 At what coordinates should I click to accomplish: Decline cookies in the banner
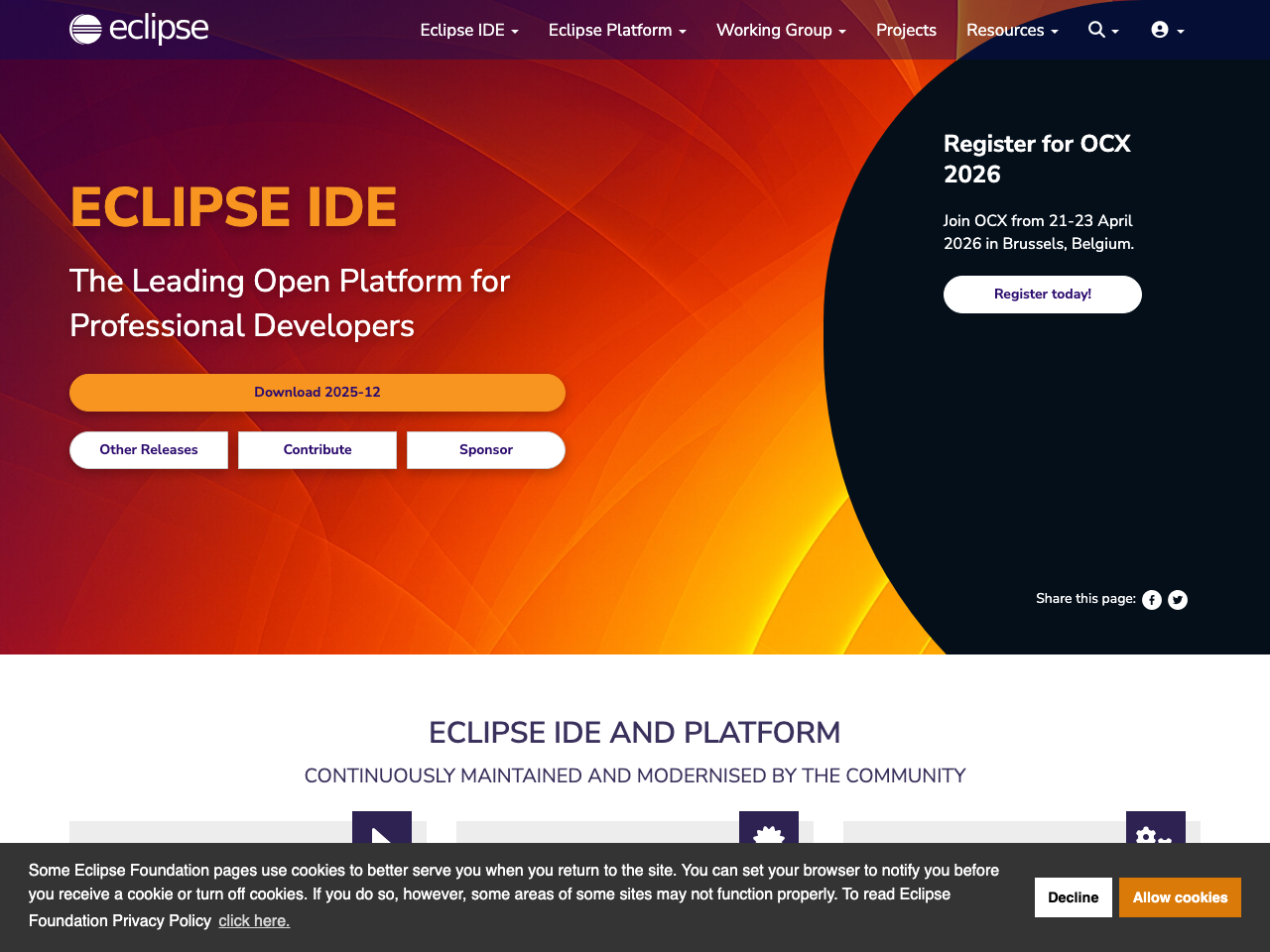click(1073, 896)
